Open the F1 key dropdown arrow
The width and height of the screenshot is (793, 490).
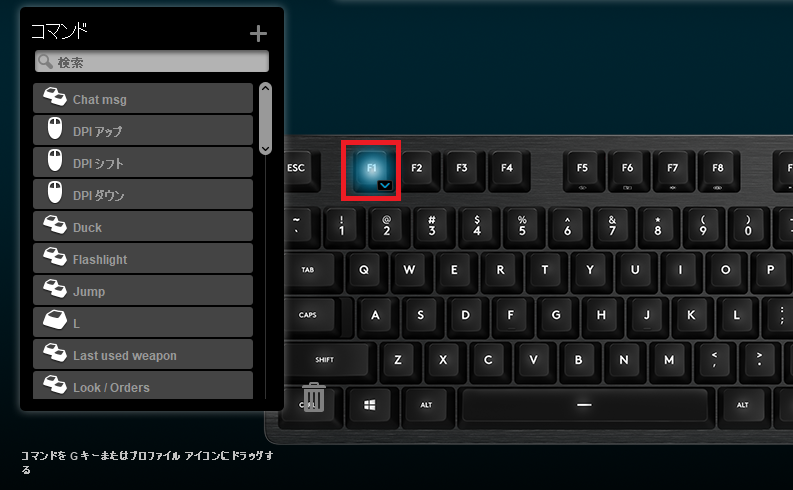point(385,186)
